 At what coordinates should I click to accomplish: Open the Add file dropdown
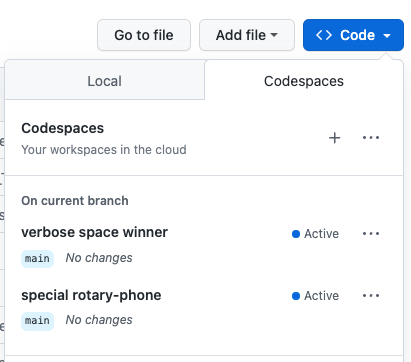(x=247, y=35)
